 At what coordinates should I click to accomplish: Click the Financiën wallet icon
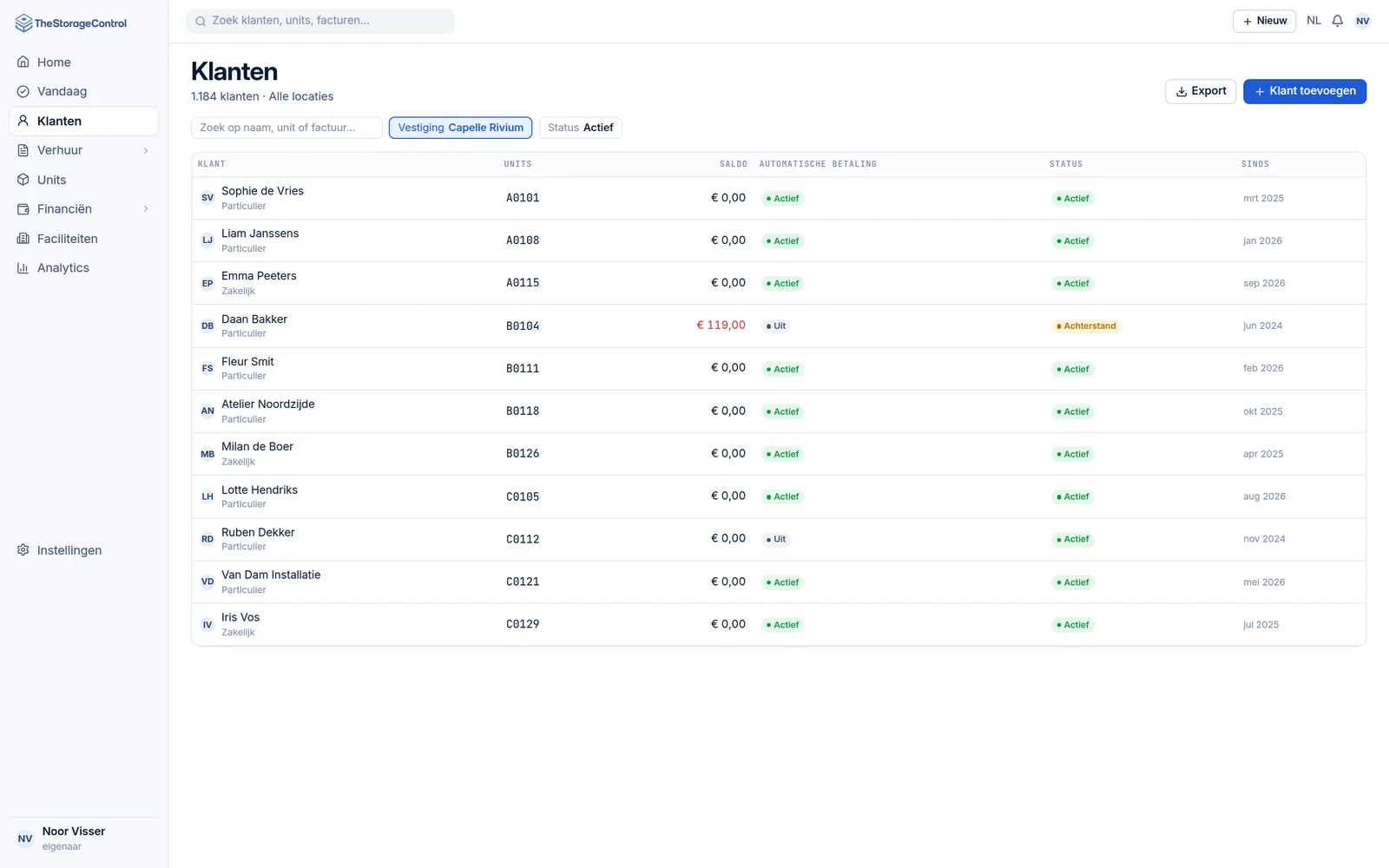point(23,209)
